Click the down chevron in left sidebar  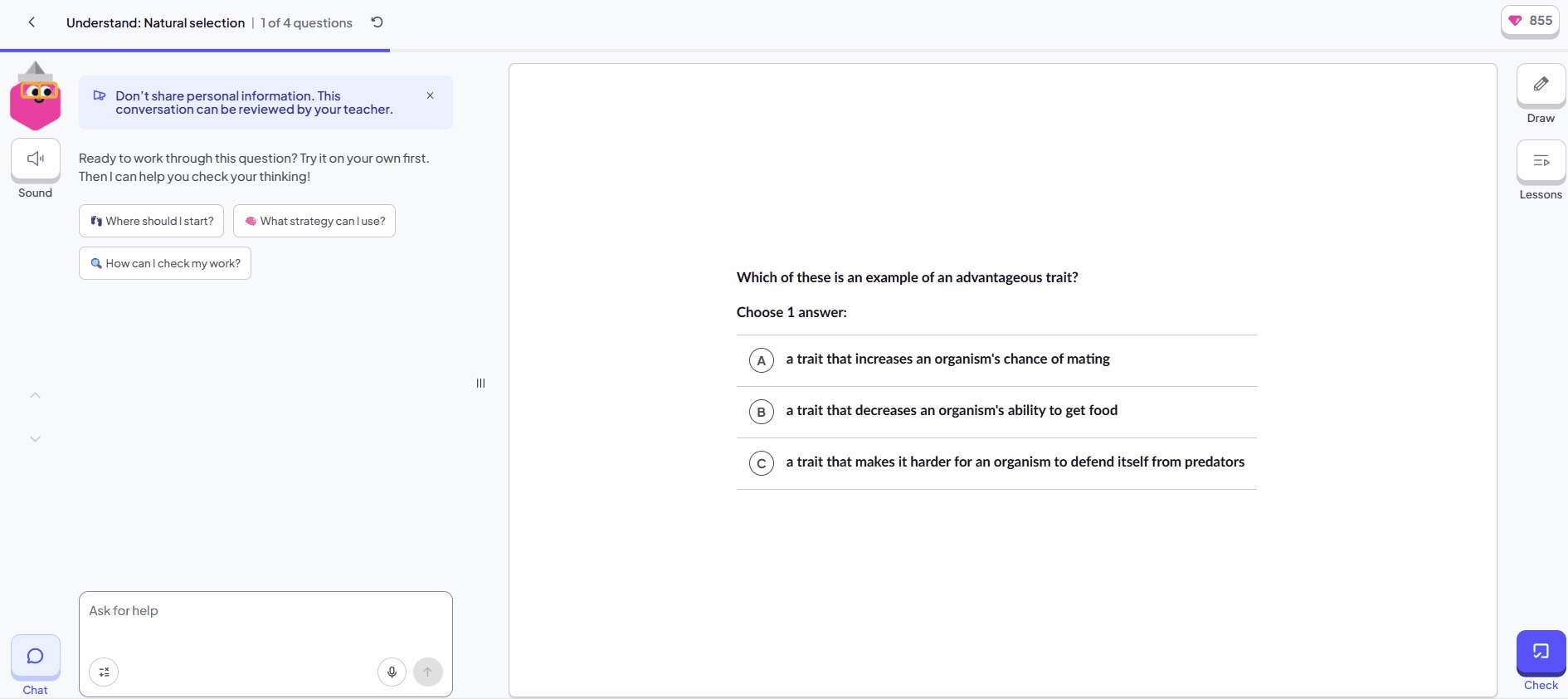(35, 439)
